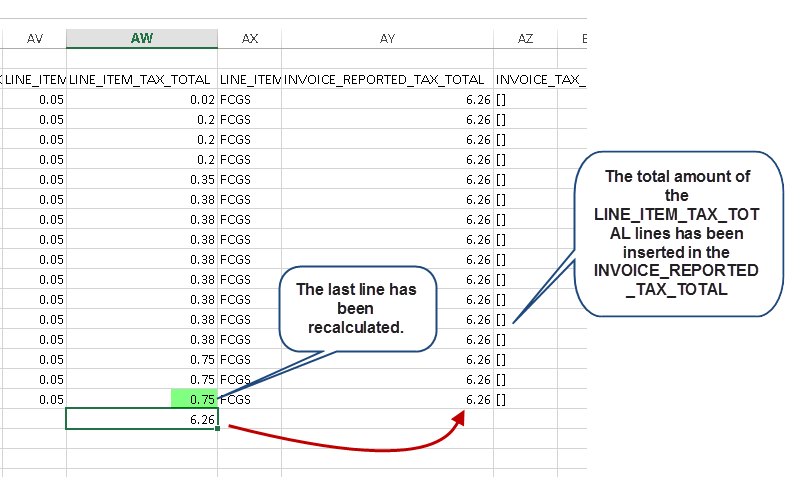794x477 pixels.
Task: Select FCGS in the row with 0.02
Action: pos(250,100)
